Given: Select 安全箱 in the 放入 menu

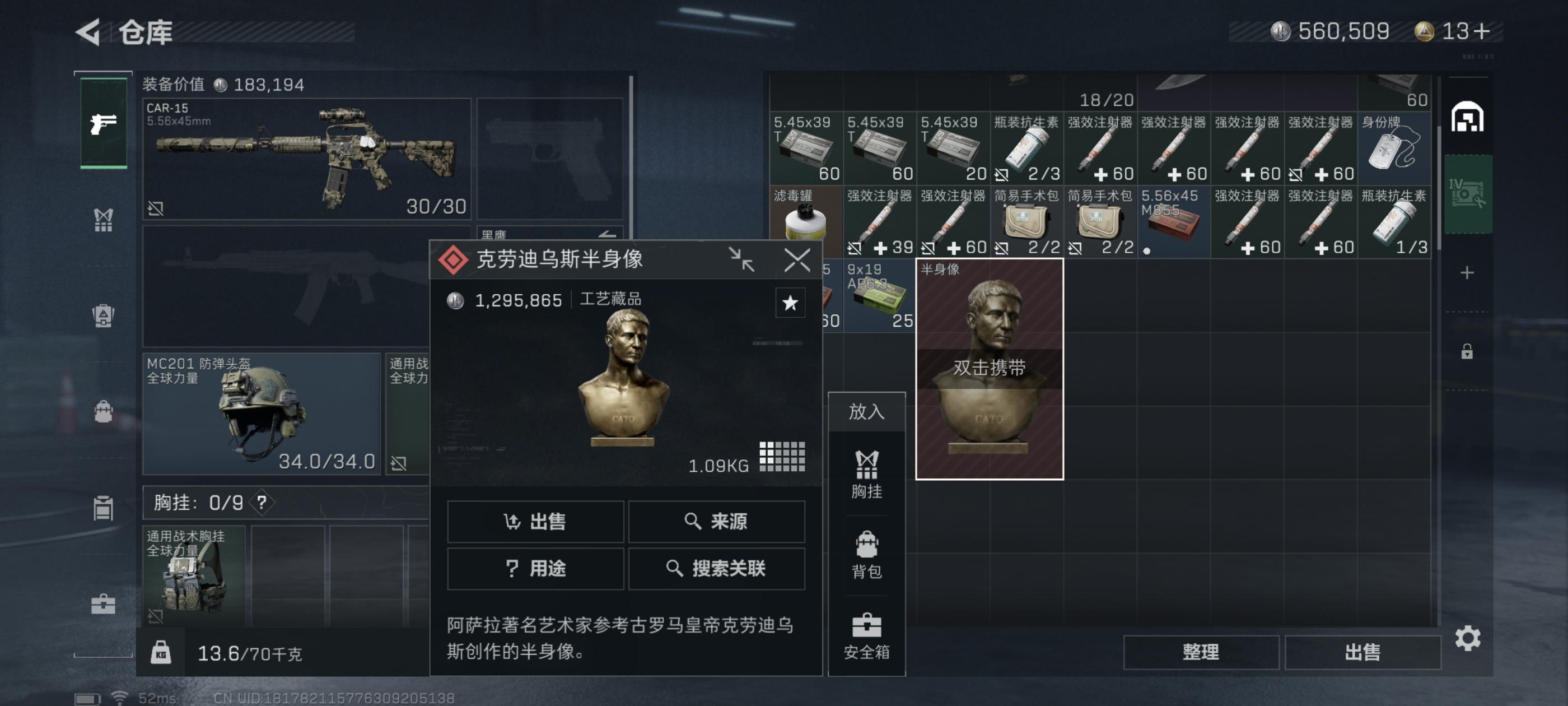Looking at the screenshot, I should (866, 636).
